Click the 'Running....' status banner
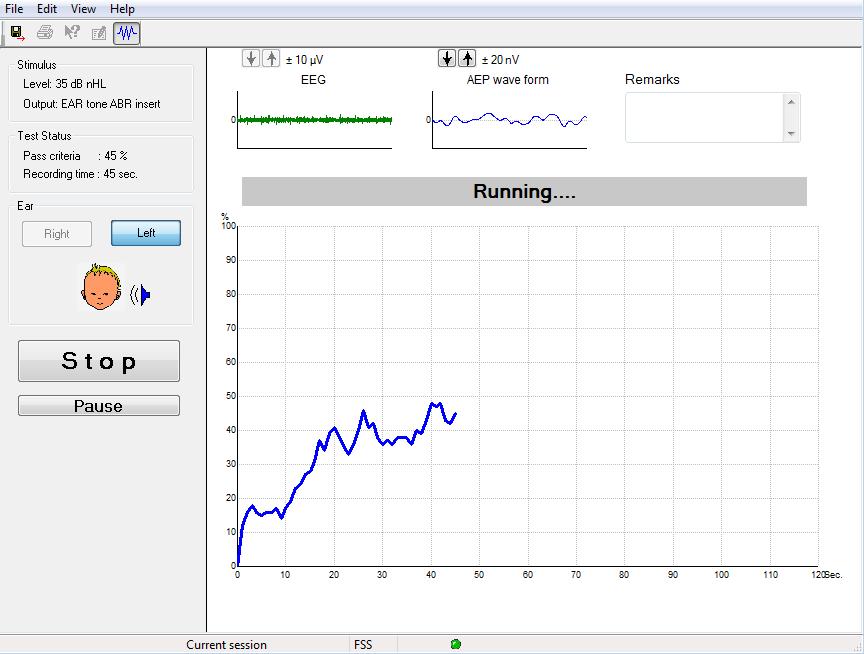The width and height of the screenshot is (864, 654). (524, 191)
